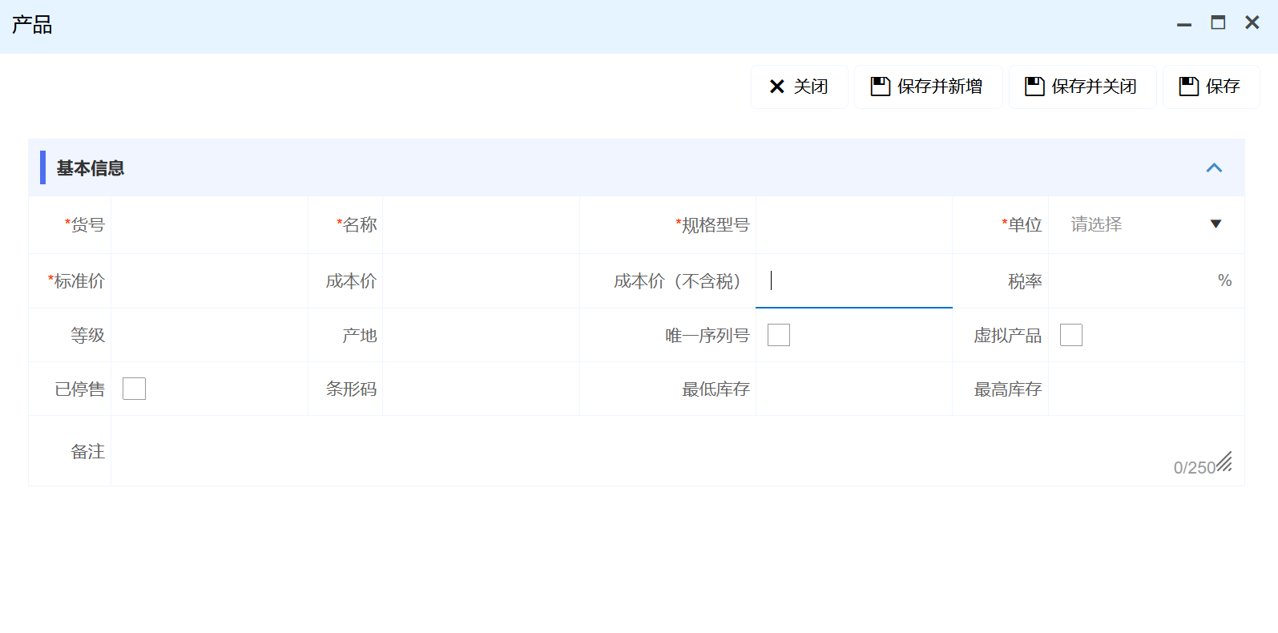This screenshot has height=633, width=1278.
Task: Close the 产品 window with the X icon
Action: [x=1252, y=23]
